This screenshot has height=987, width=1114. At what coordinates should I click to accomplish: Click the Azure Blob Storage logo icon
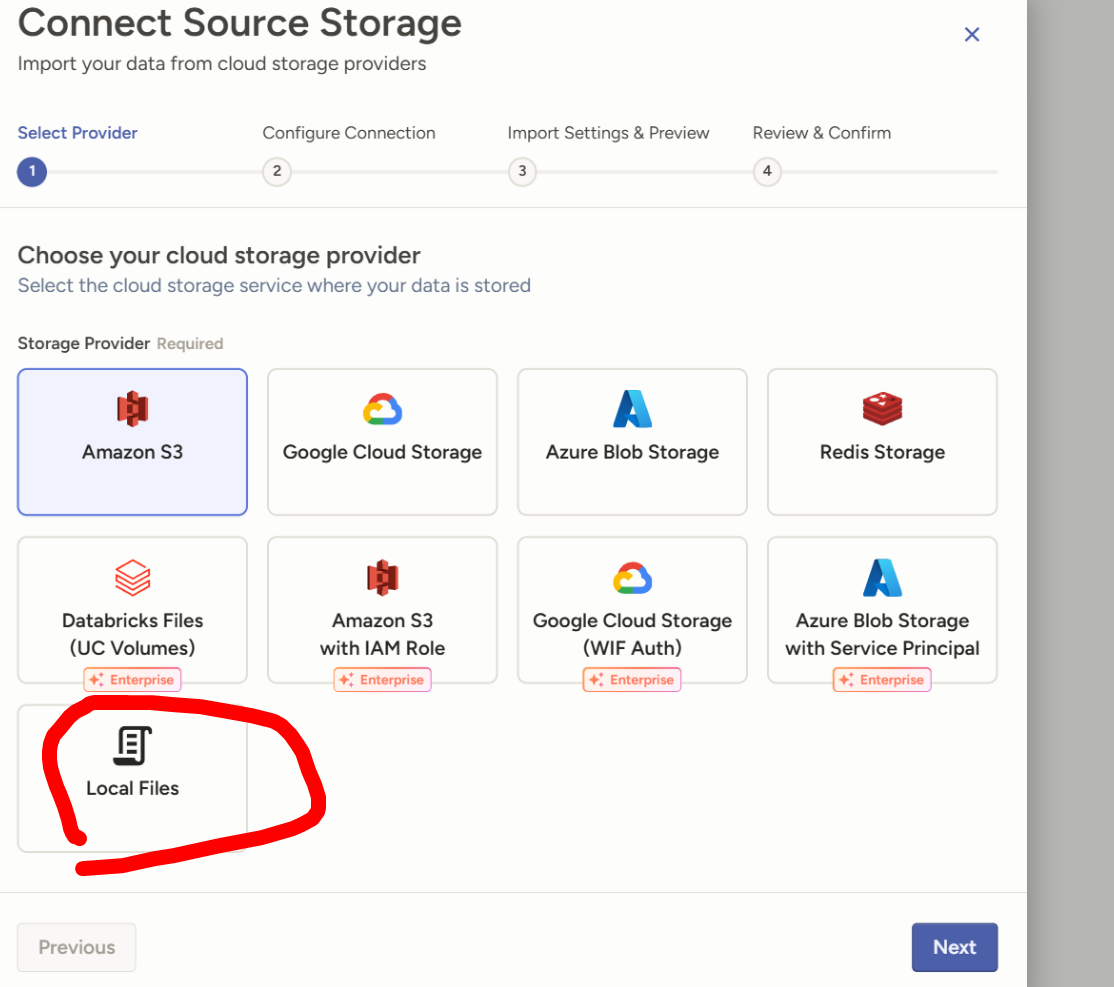632,409
